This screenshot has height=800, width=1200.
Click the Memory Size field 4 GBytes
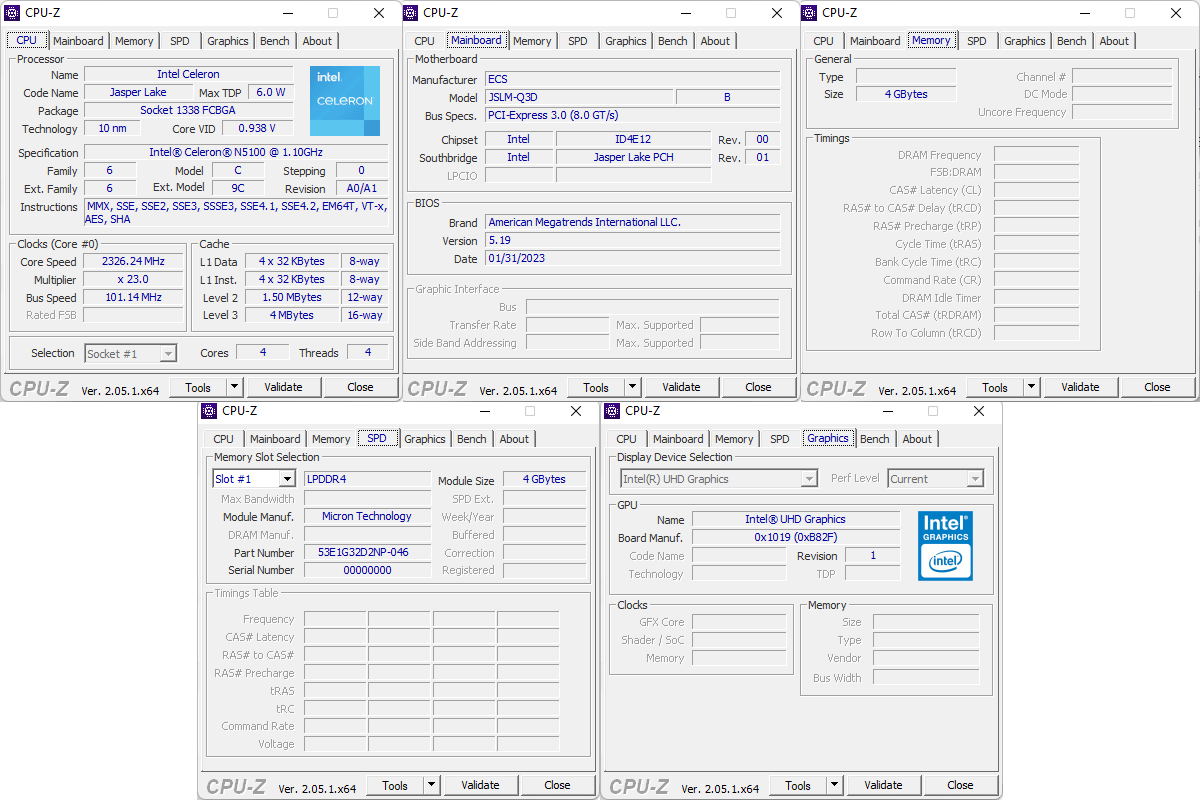click(906, 94)
